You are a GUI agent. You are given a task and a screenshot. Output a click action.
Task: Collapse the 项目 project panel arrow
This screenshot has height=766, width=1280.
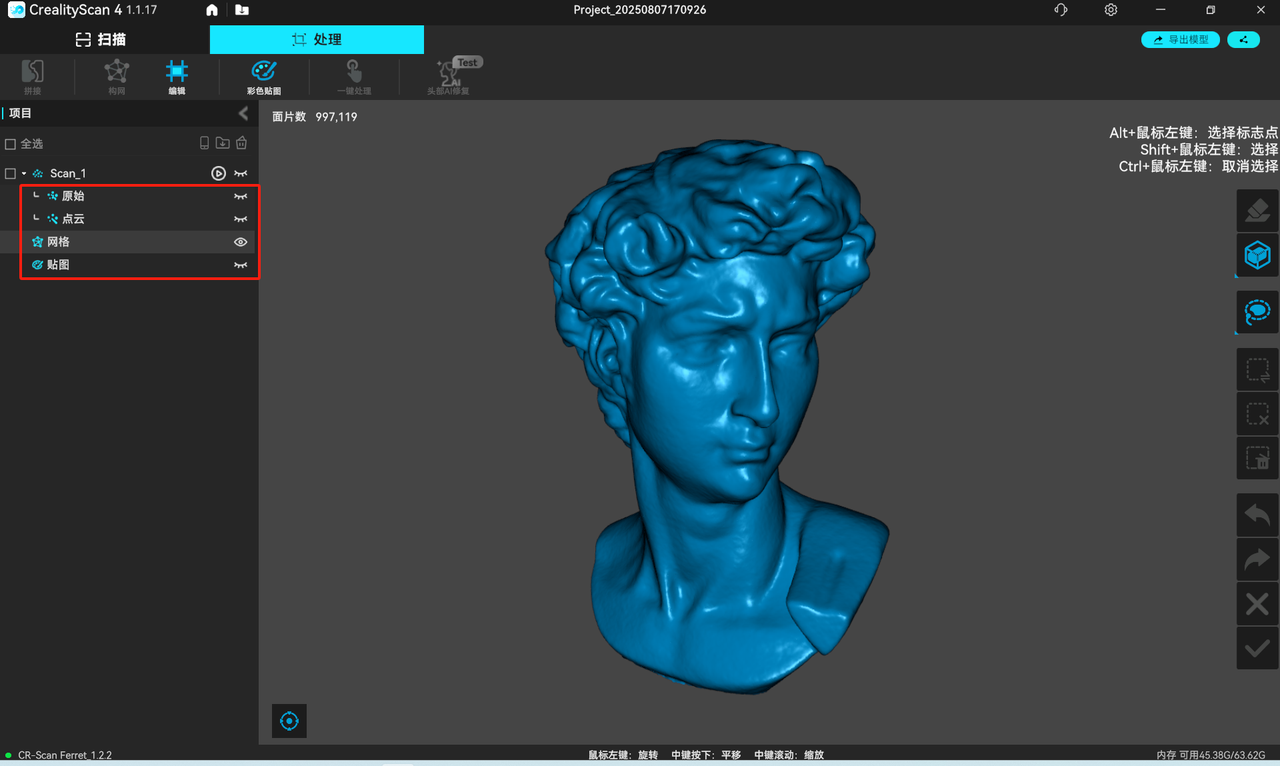click(x=243, y=113)
